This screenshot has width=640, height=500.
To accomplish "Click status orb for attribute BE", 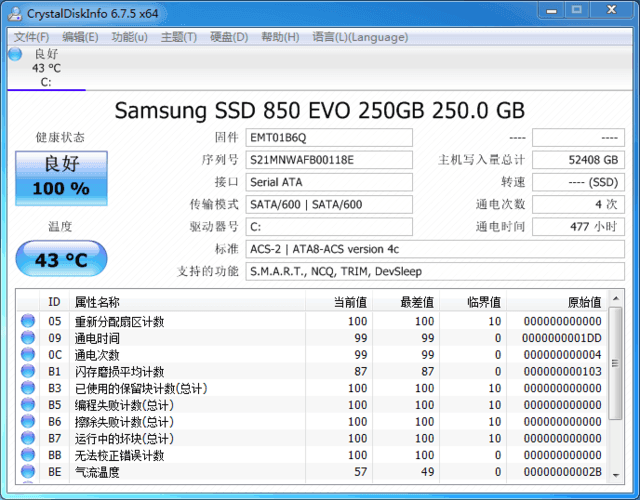I will click(28, 471).
